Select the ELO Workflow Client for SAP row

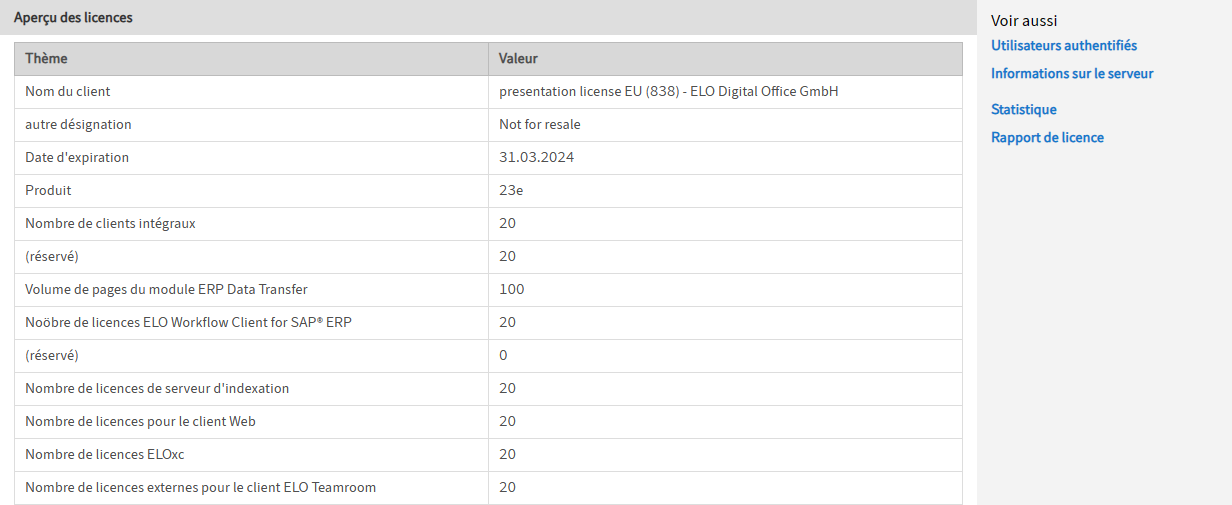pyautogui.click(x=488, y=323)
